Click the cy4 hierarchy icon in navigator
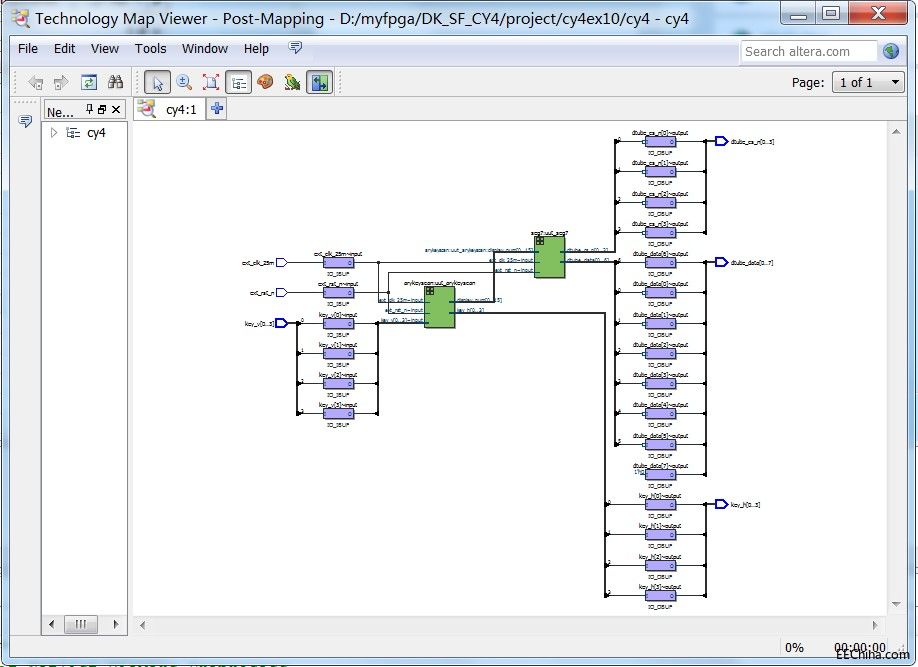 click(x=73, y=133)
